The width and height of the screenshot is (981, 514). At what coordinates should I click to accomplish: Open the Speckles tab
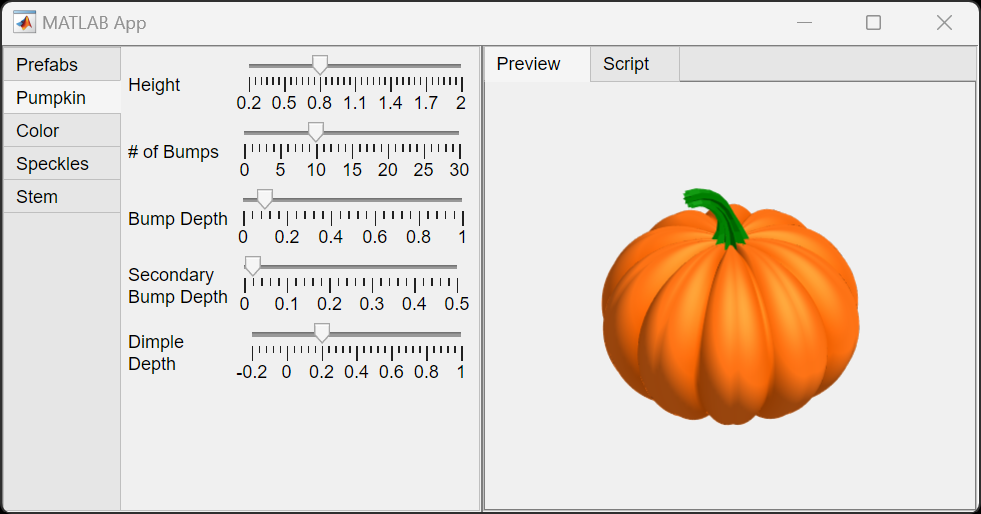point(52,164)
